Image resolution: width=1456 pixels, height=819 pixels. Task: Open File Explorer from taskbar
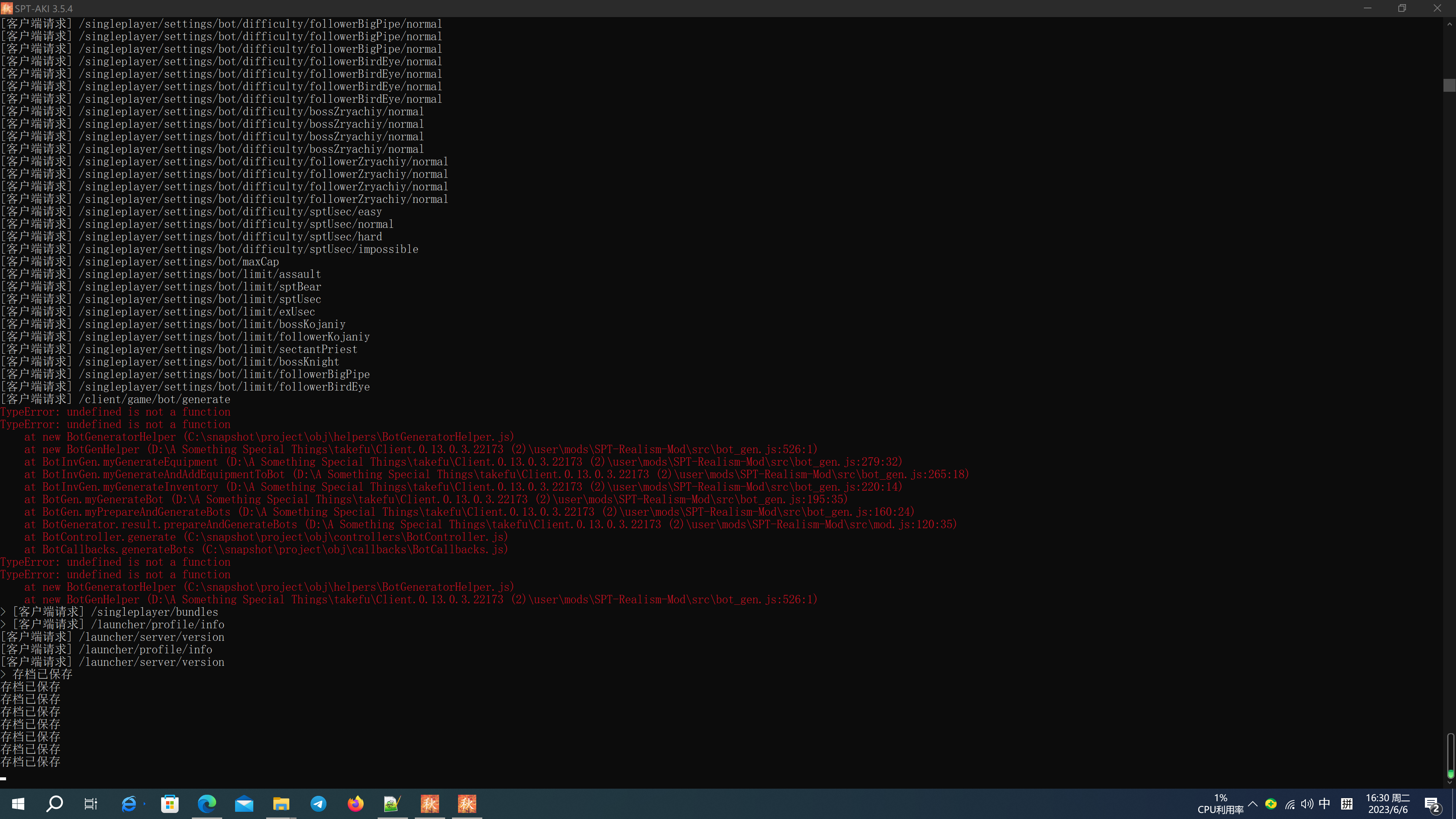pos(281,804)
